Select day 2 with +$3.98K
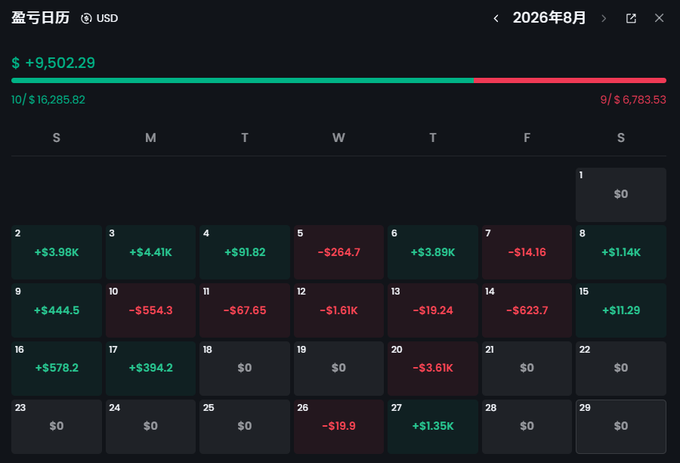Image resolution: width=680 pixels, height=463 pixels. 56,252
